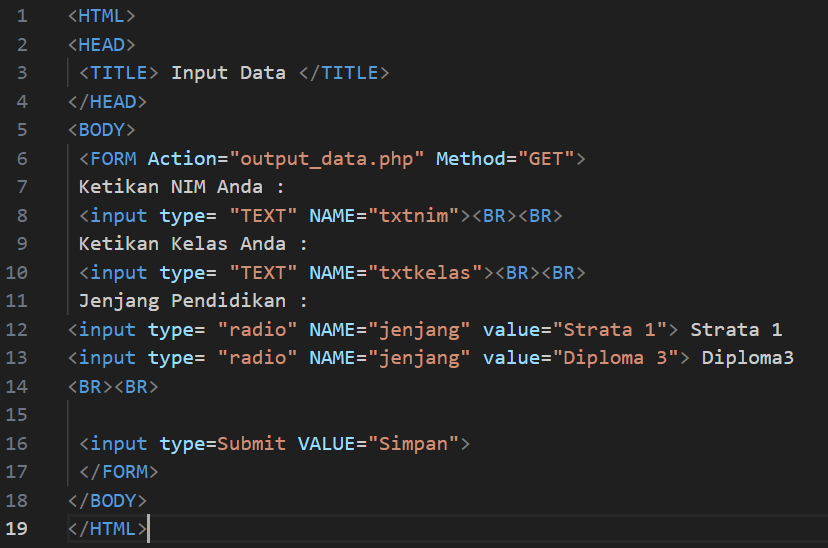
Task: Click the "Input Data" title text
Action: [228, 73]
